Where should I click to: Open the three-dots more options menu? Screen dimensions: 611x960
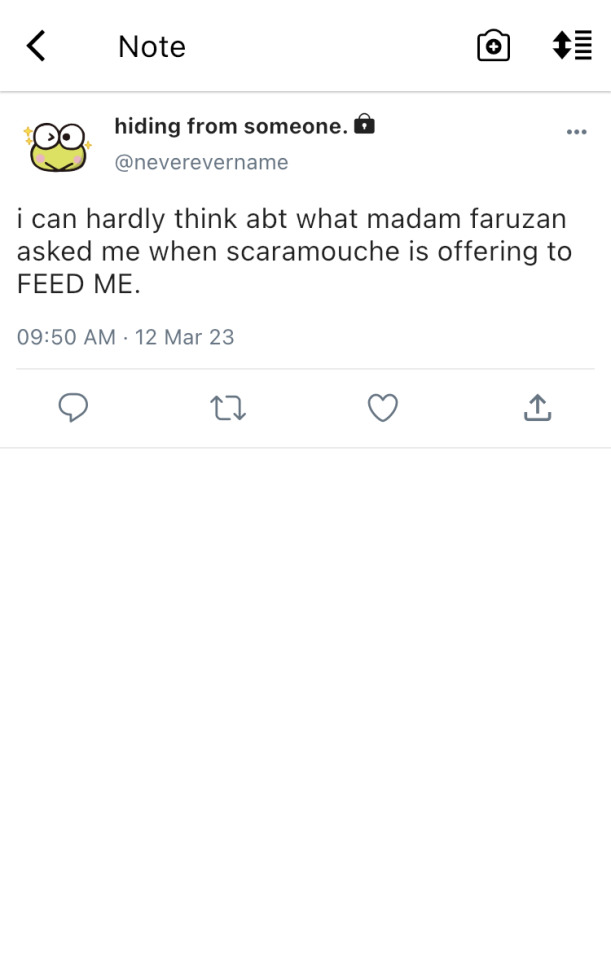(576, 132)
